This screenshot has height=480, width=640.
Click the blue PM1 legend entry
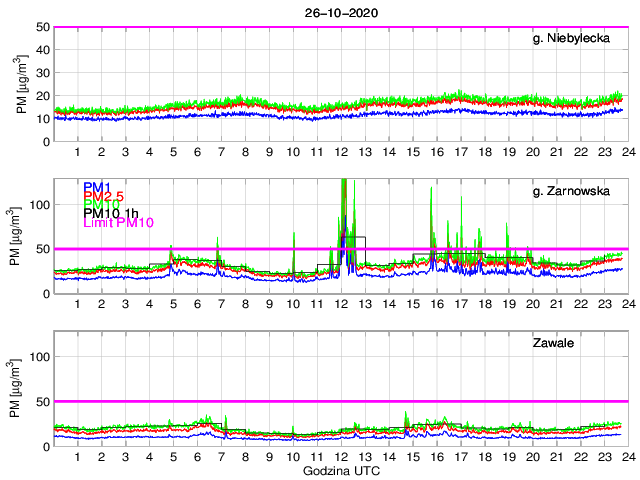pyautogui.click(x=97, y=187)
